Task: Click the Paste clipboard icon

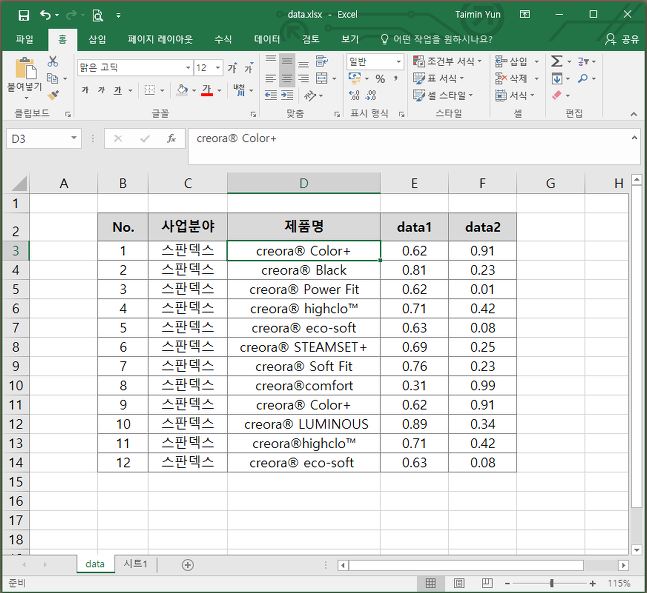Action: [26, 69]
